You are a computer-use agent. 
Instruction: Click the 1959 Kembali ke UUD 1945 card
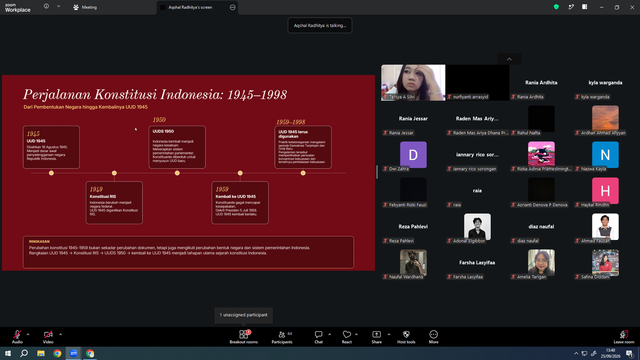click(240, 203)
